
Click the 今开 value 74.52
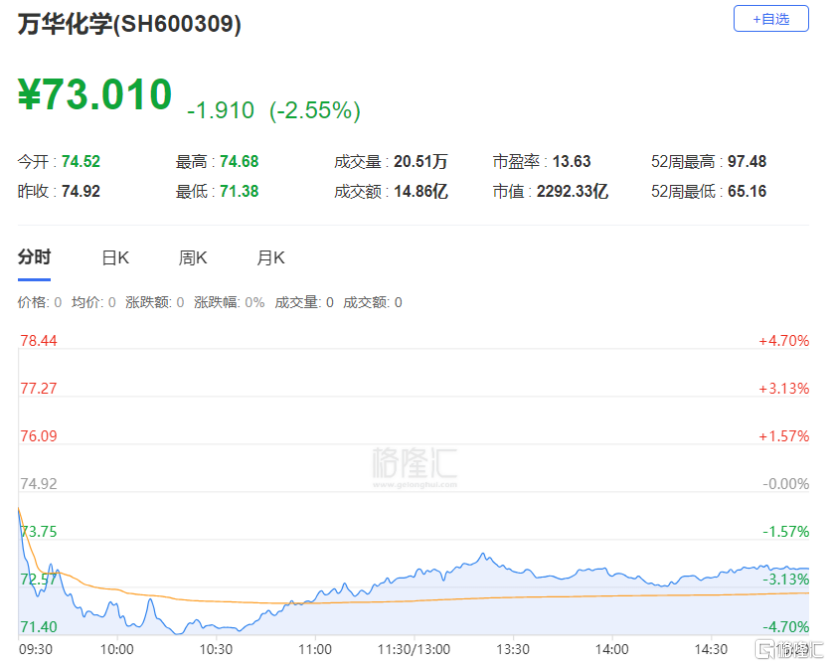tap(80, 161)
